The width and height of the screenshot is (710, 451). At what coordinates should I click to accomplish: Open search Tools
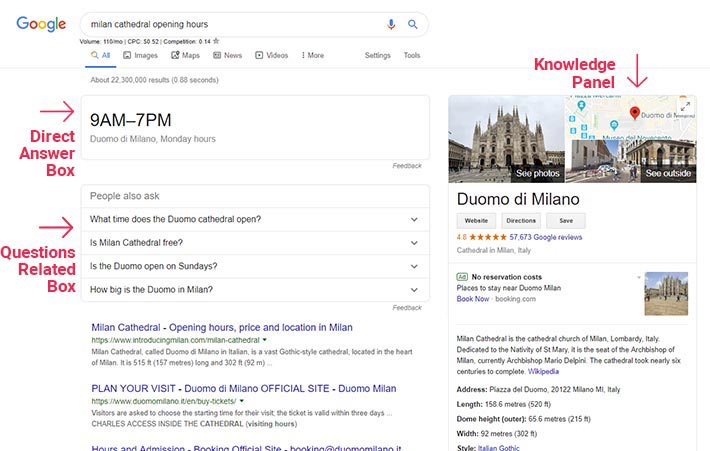(412, 55)
